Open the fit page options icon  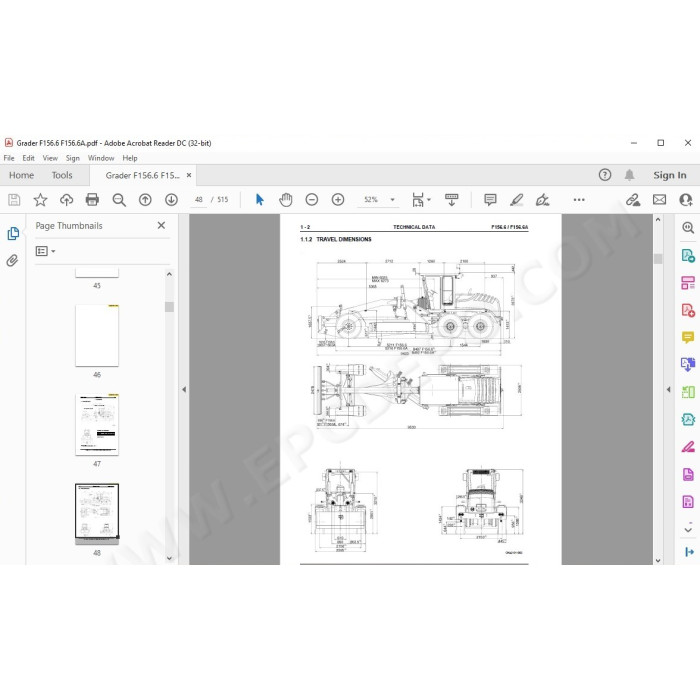418,200
